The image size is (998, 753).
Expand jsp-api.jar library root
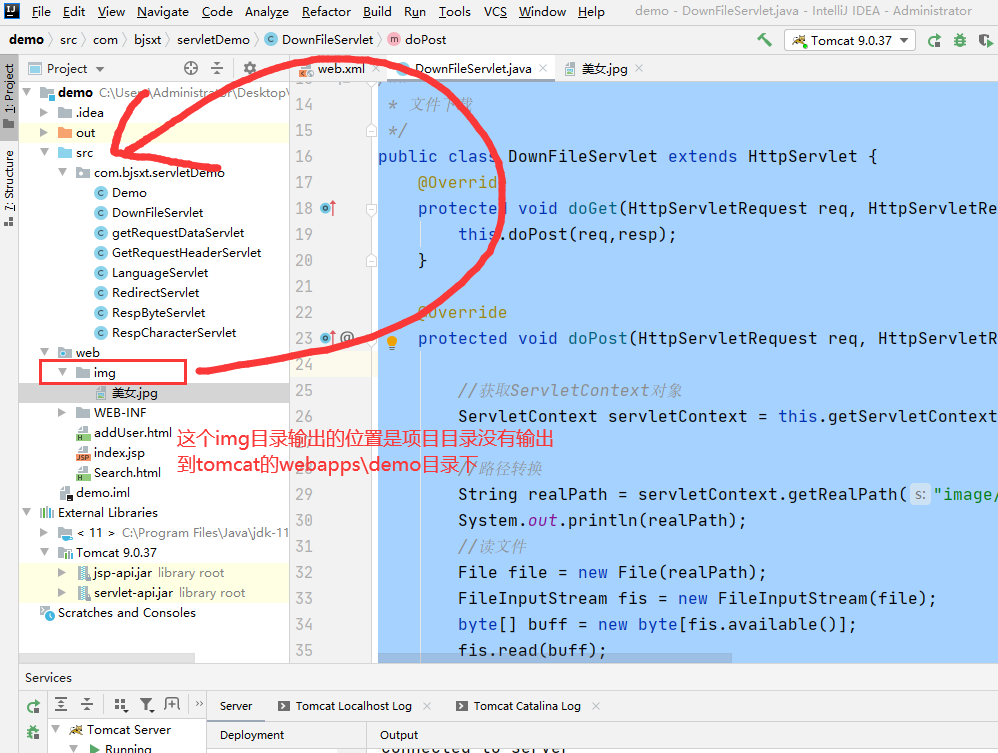click(x=62, y=572)
